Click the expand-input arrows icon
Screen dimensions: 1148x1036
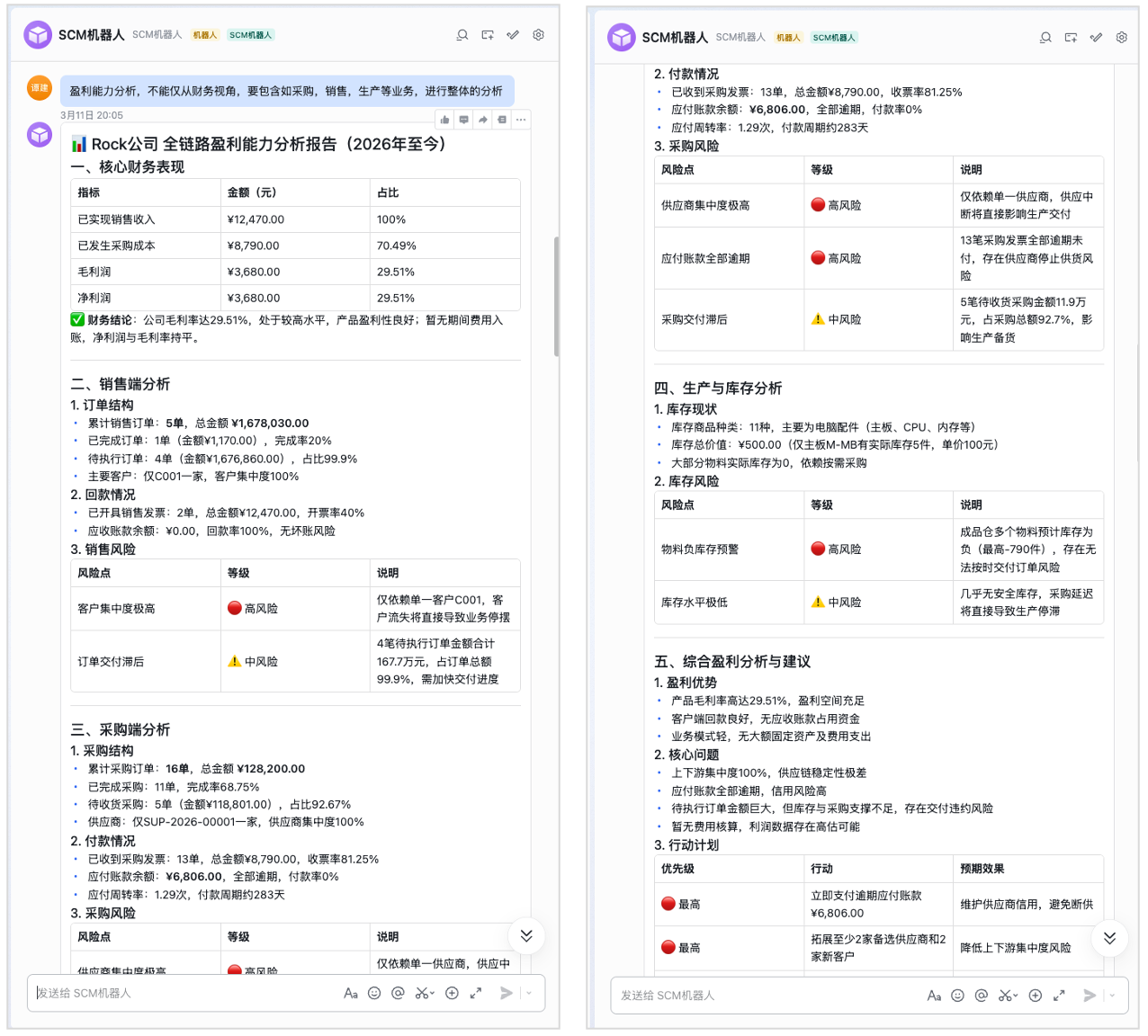(x=475, y=993)
